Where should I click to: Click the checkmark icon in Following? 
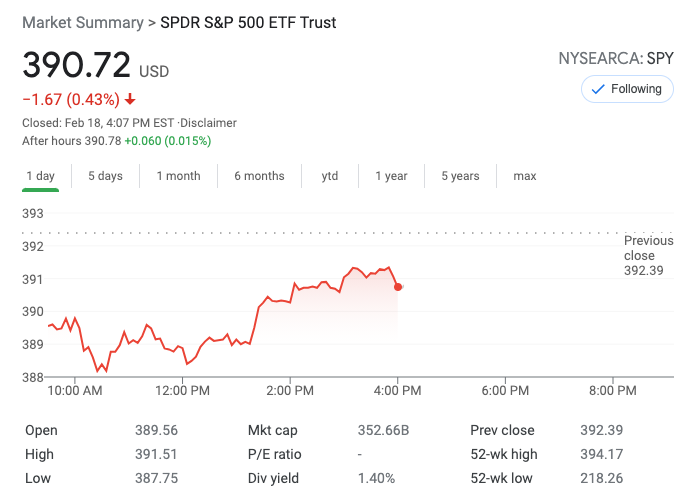[x=598, y=89]
